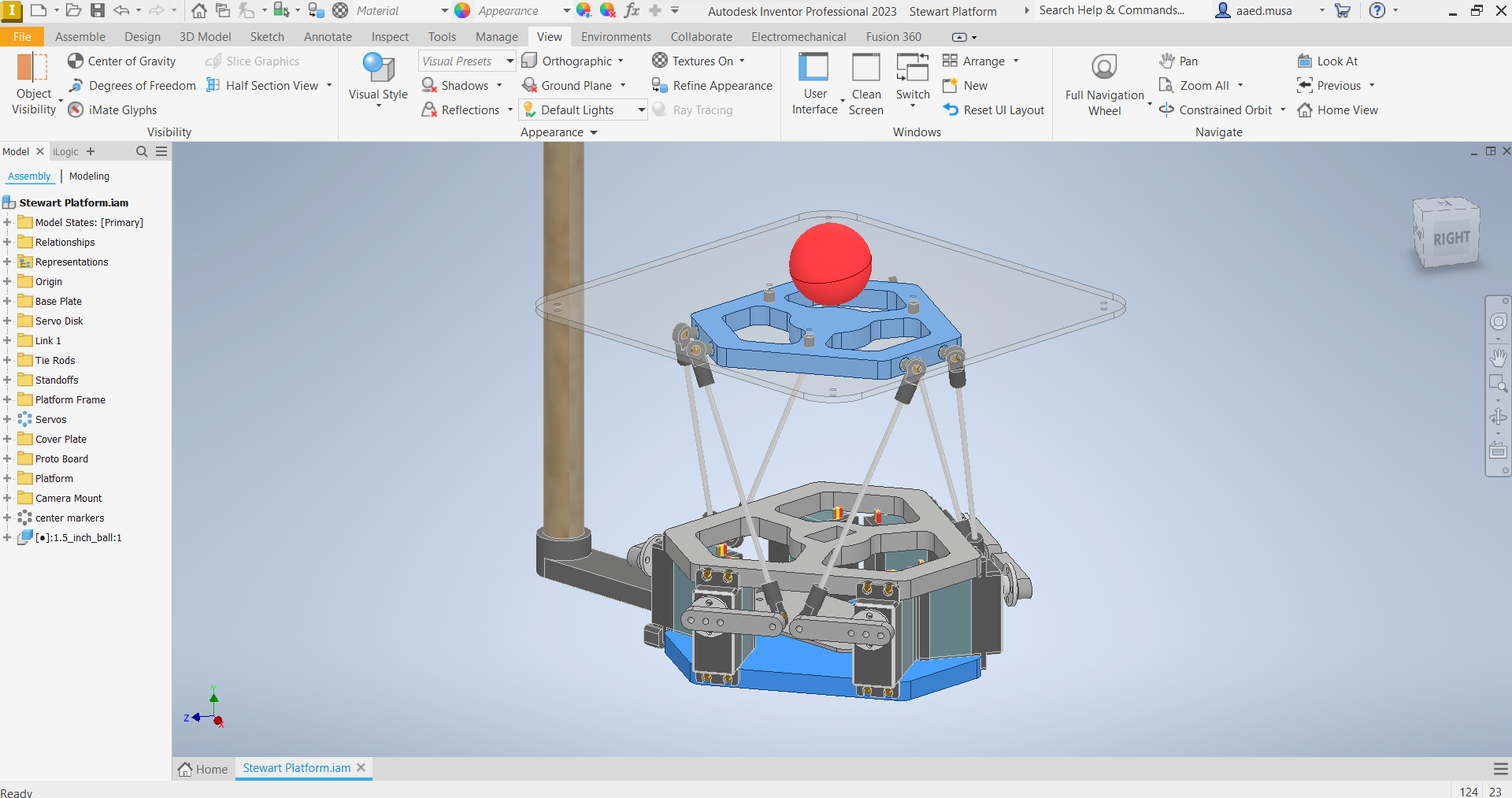Click Reset UI Layout
This screenshot has width=1512, height=798.
point(994,110)
